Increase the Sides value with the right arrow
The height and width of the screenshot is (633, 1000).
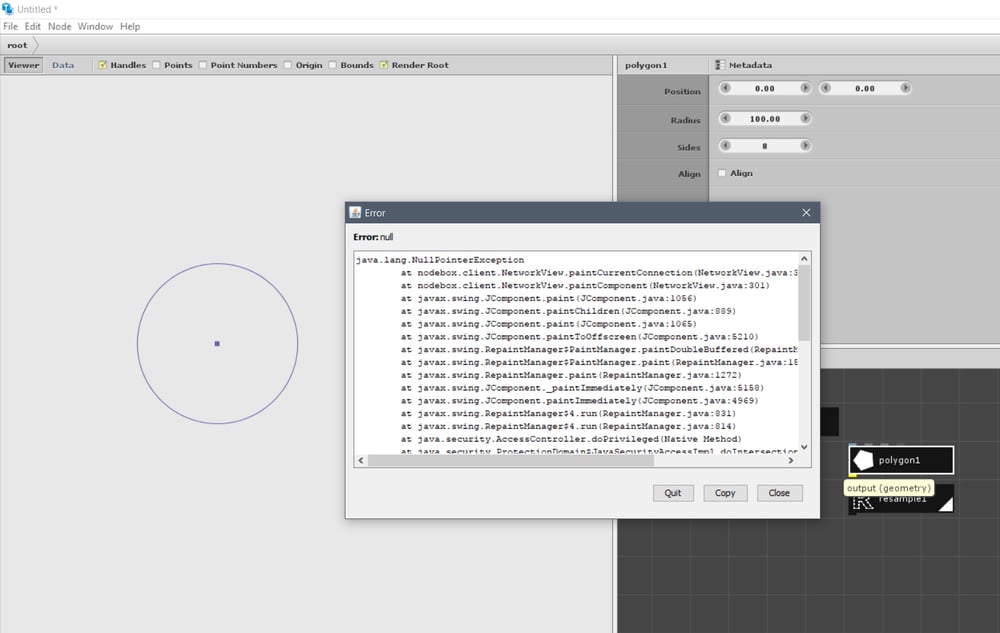coord(805,145)
